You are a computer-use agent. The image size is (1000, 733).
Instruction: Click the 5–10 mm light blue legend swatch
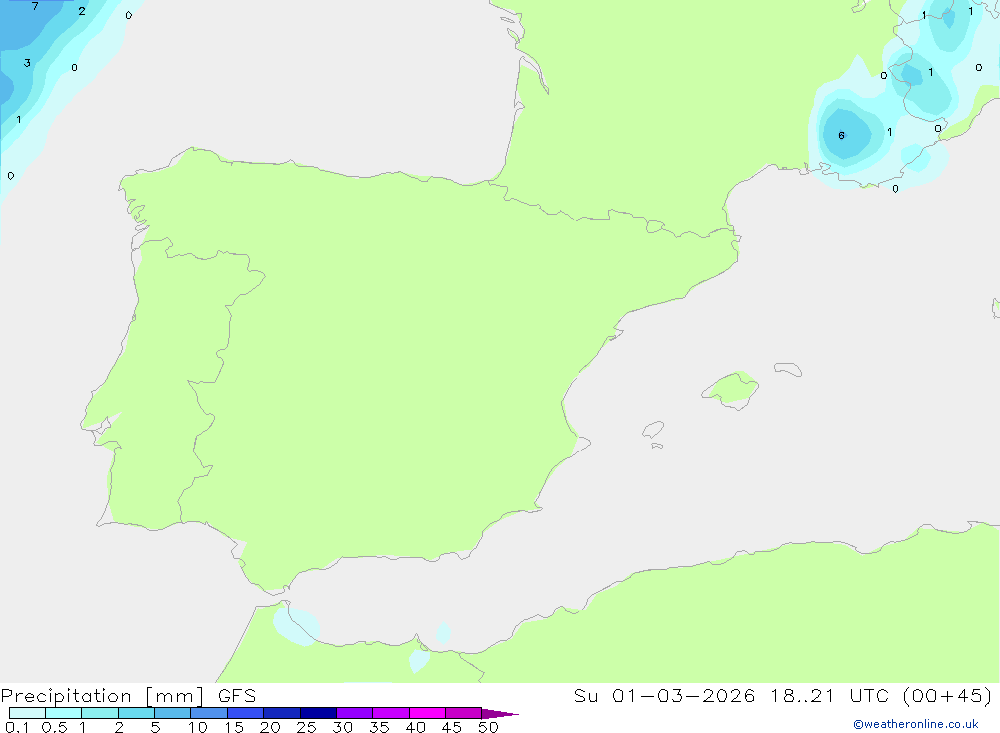pos(173,713)
